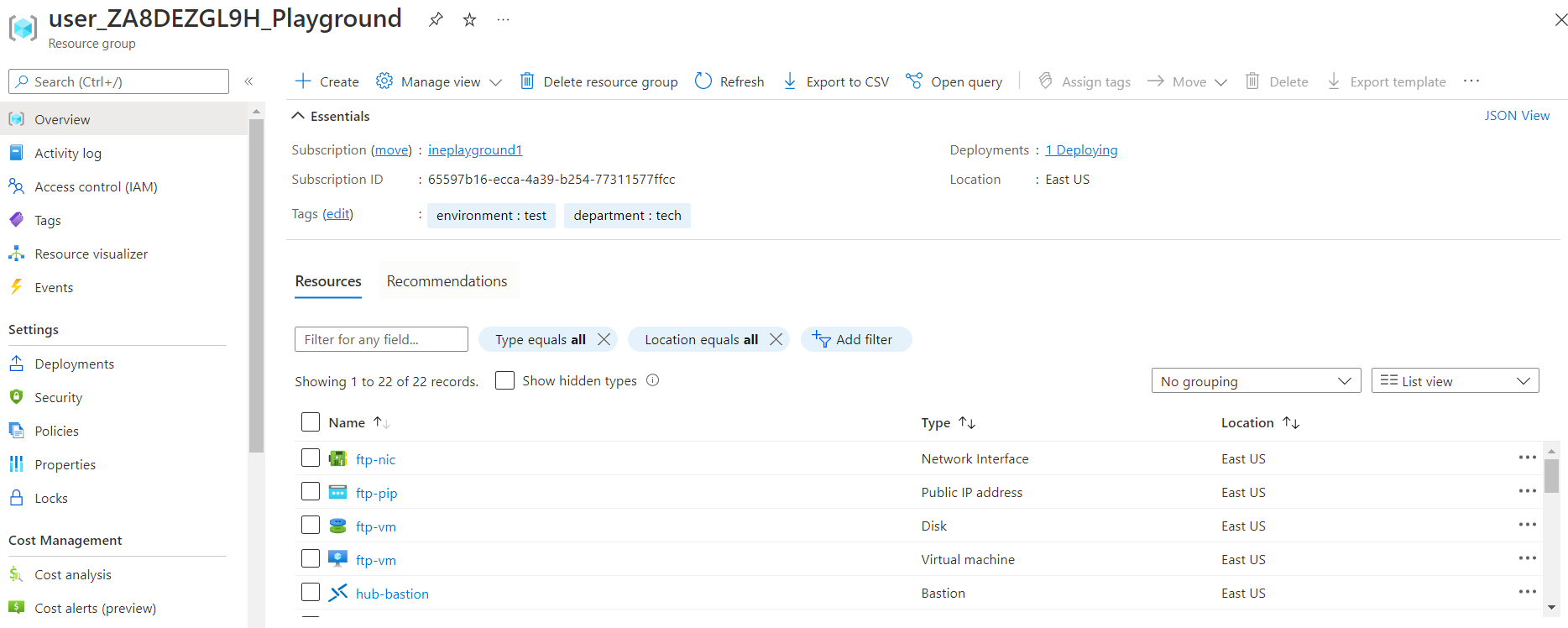Select the ftp-pip resource checkbox
This screenshot has height=628, width=1568.
(x=311, y=491)
